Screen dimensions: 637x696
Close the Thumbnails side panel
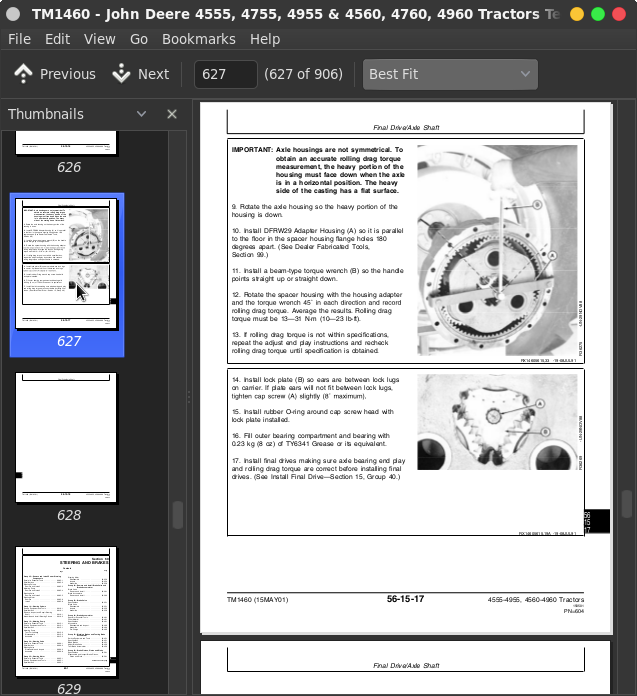[x=172, y=114]
